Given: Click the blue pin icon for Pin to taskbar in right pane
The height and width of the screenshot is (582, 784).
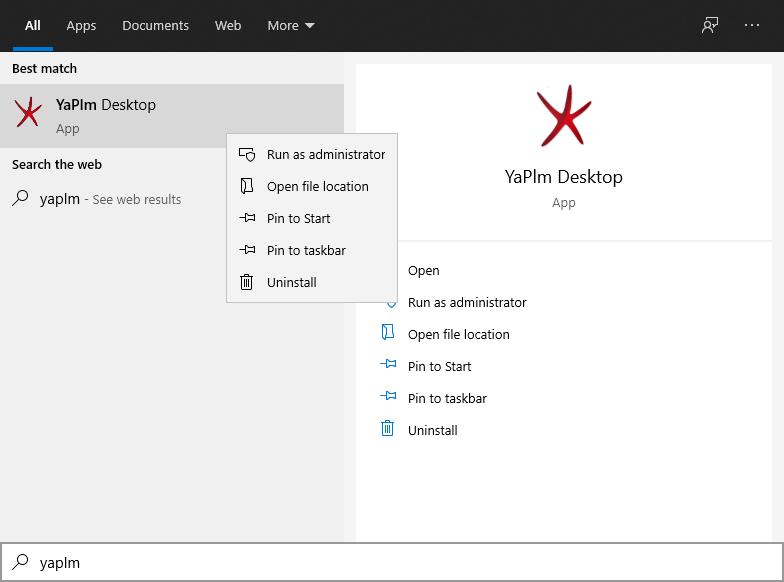Looking at the screenshot, I should click(x=388, y=396).
